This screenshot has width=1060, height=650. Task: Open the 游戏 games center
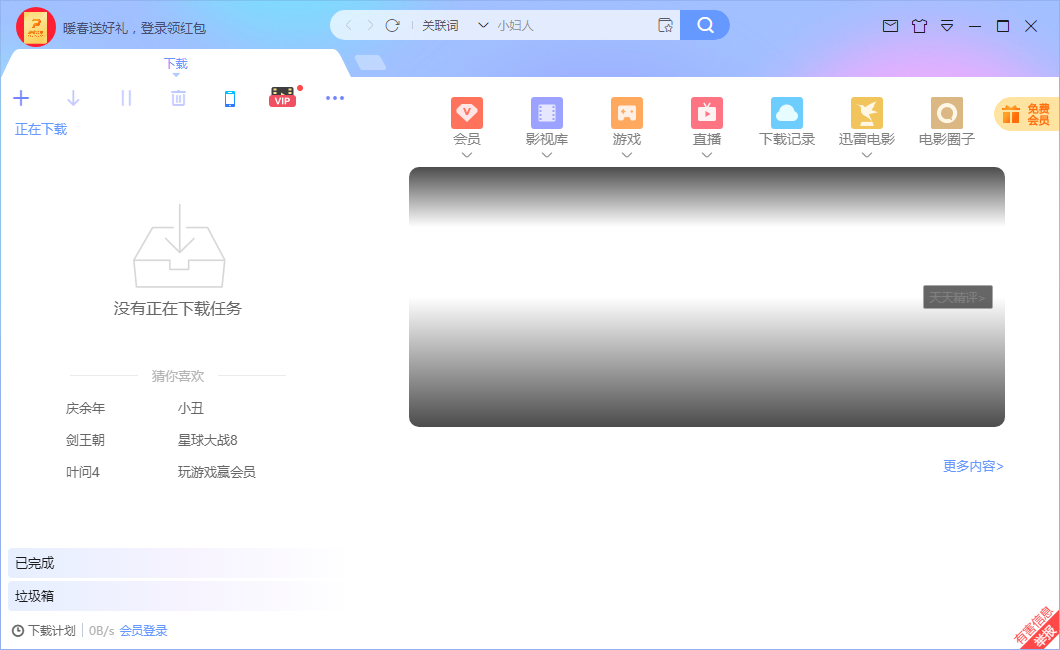coord(626,122)
